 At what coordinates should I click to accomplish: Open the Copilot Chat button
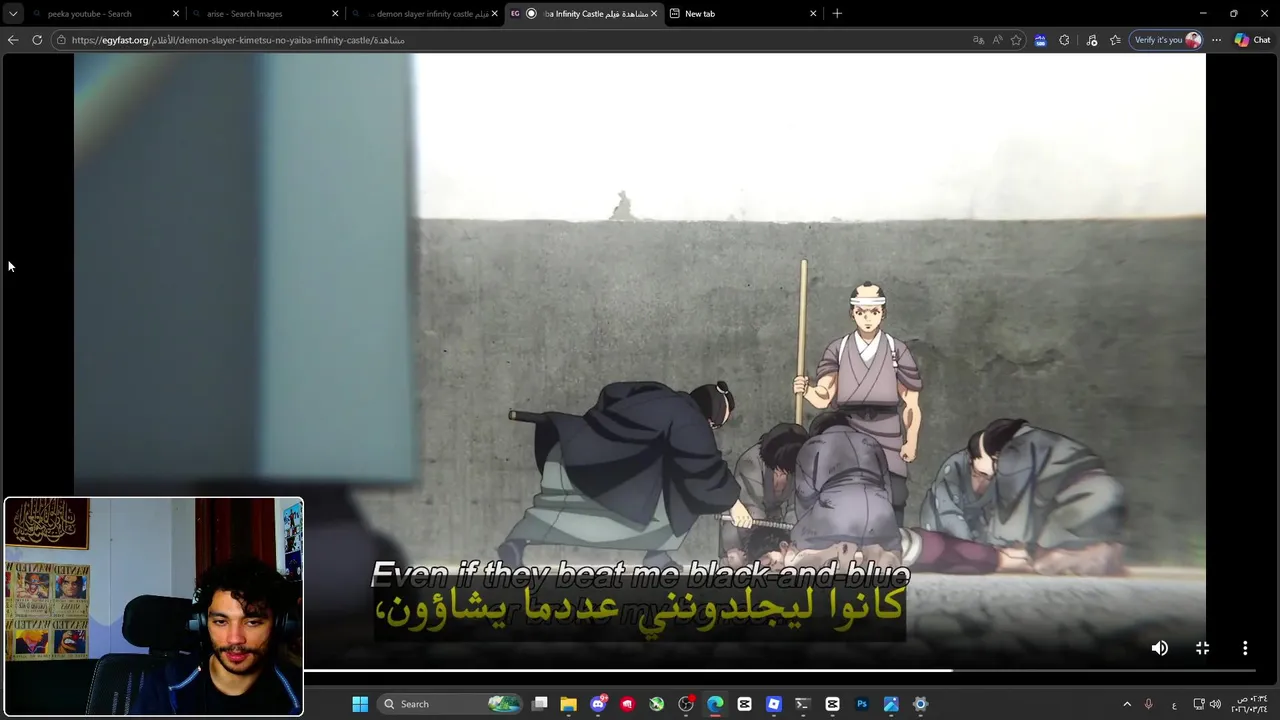1252,40
